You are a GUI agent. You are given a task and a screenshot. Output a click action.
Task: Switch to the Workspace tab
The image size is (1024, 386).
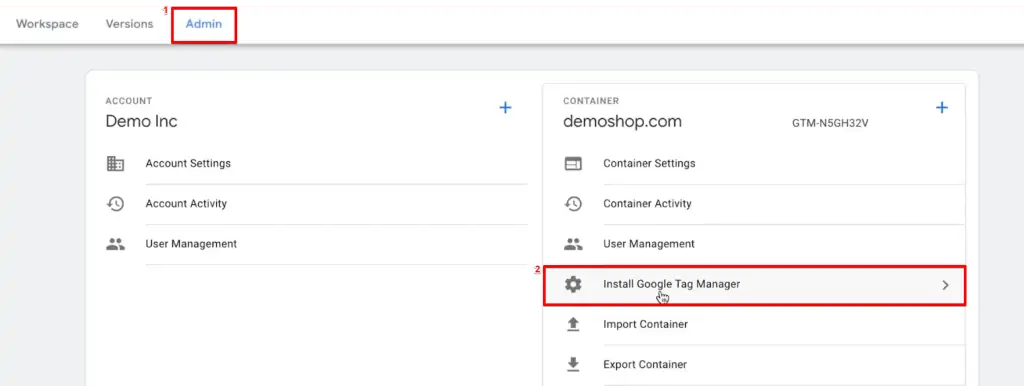click(47, 24)
